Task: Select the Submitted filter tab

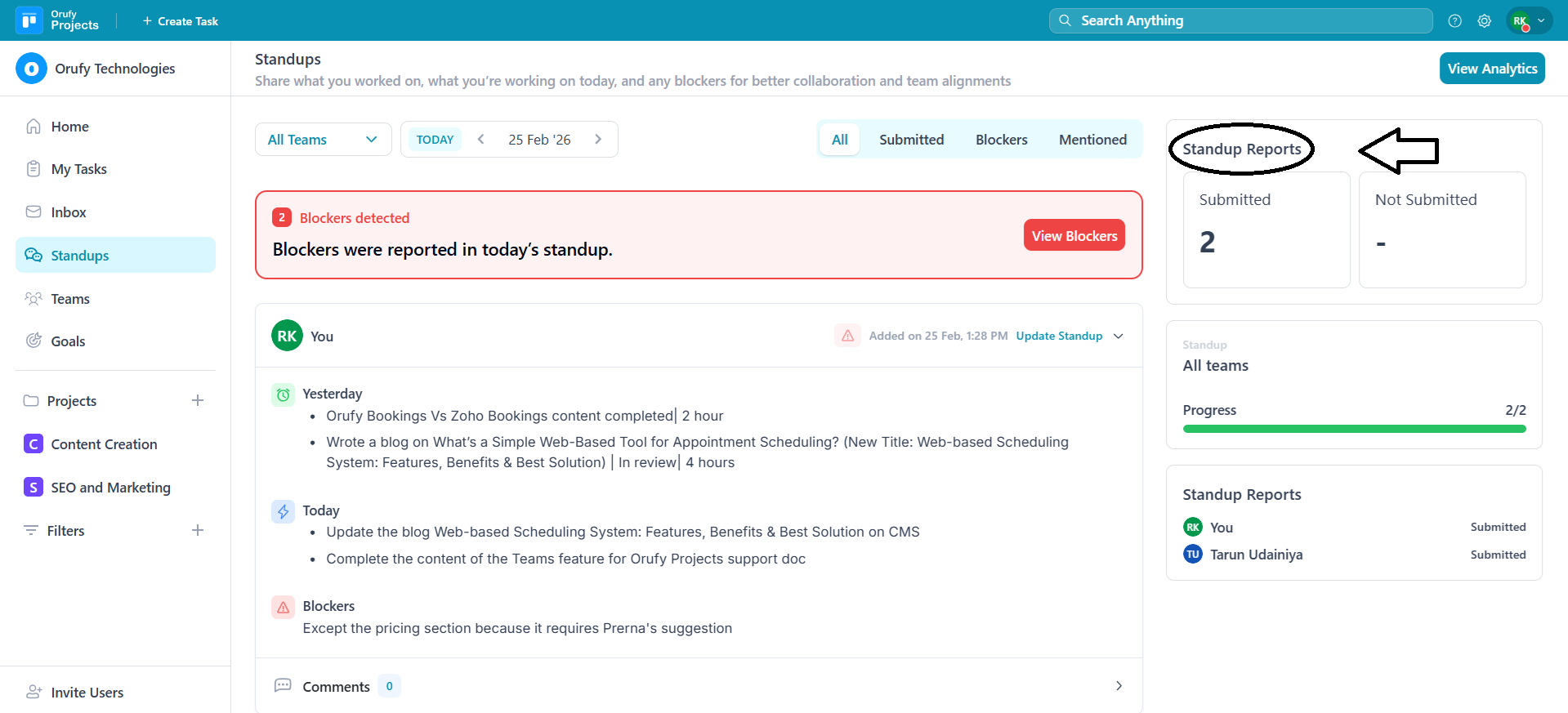Action: coord(911,140)
